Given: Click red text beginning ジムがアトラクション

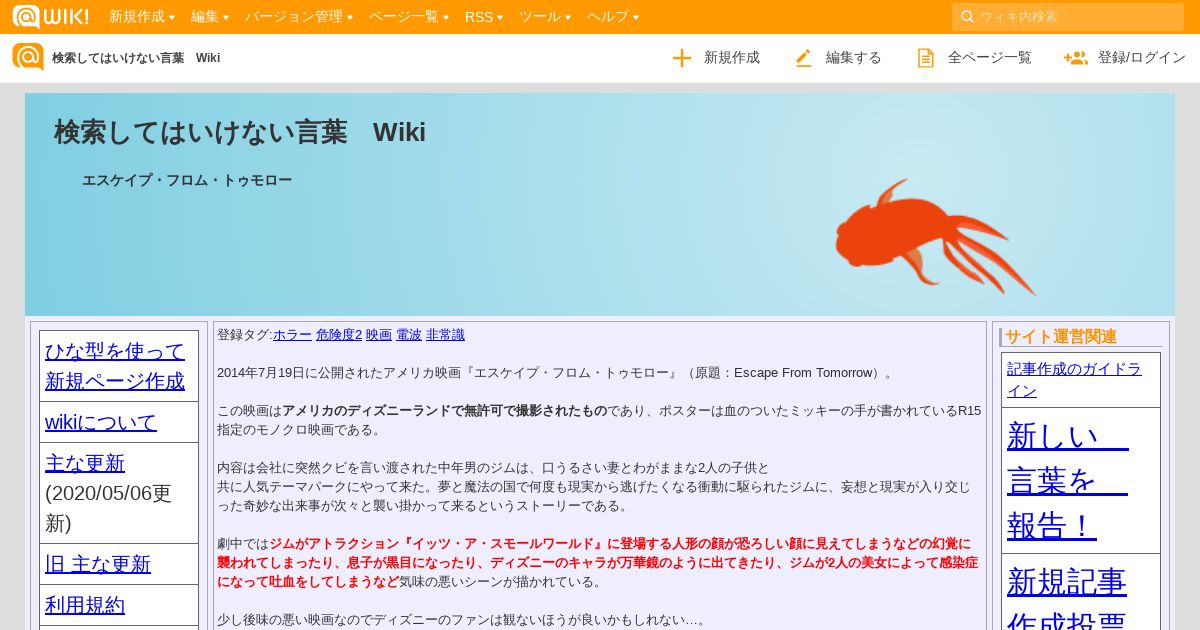Looking at the screenshot, I should (x=597, y=563).
